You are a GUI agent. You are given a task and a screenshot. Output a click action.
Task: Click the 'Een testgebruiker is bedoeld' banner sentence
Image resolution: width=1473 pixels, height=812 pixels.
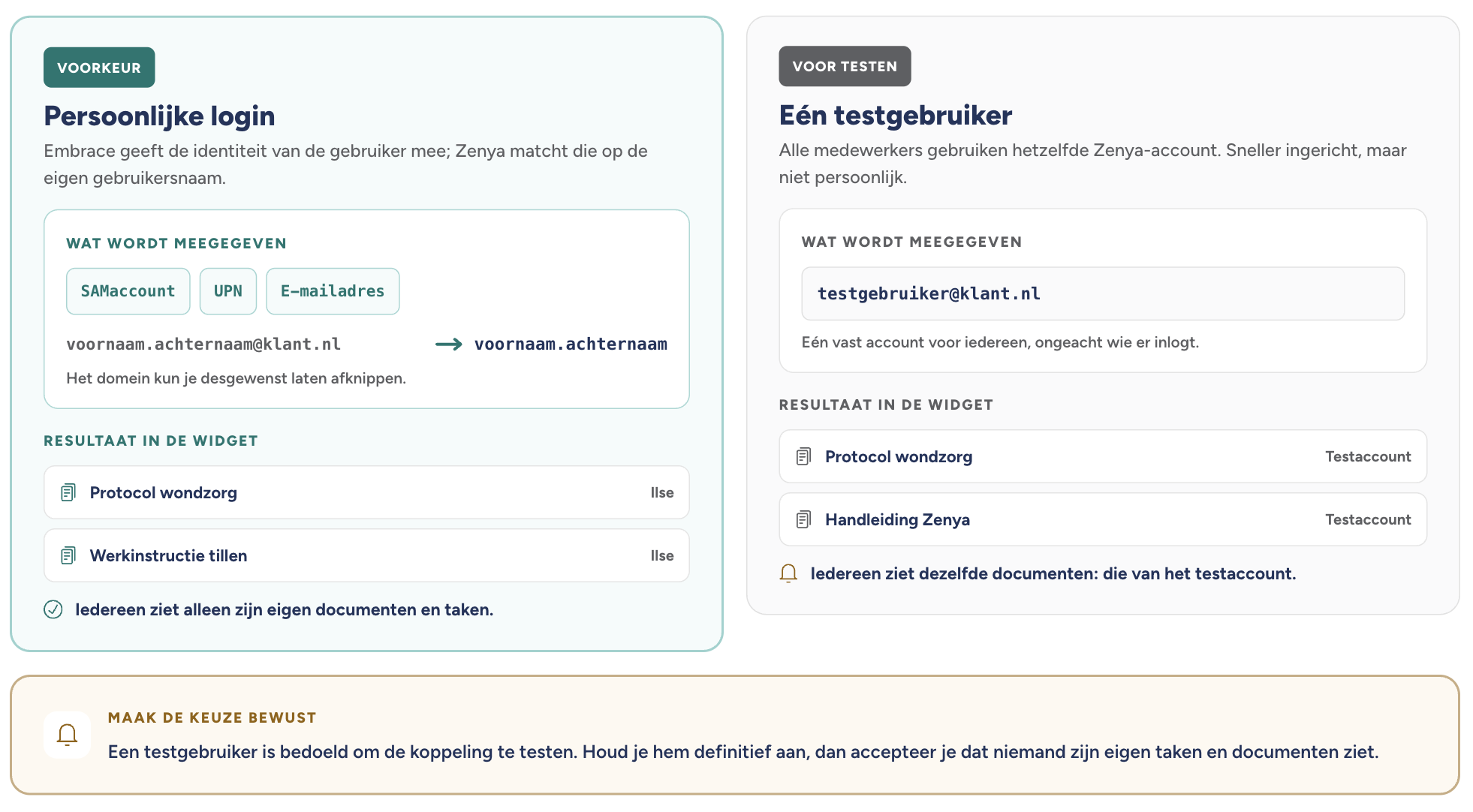(743, 752)
